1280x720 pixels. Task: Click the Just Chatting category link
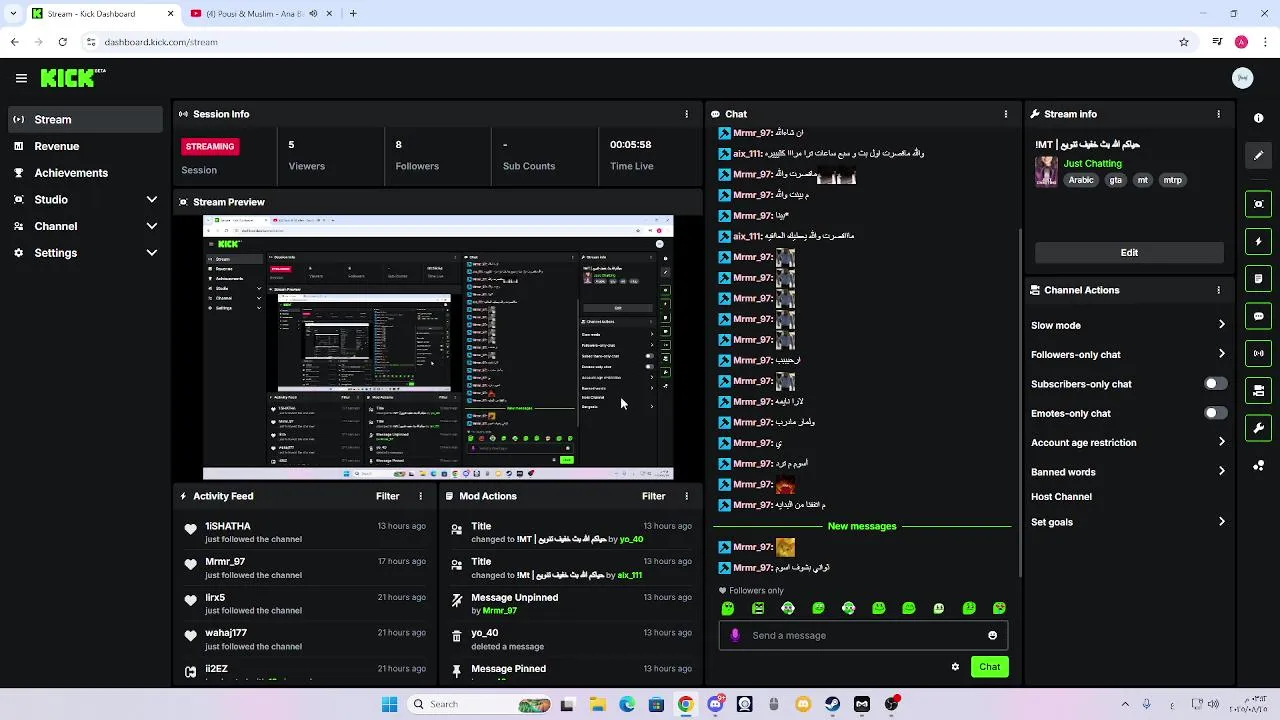(1092, 163)
